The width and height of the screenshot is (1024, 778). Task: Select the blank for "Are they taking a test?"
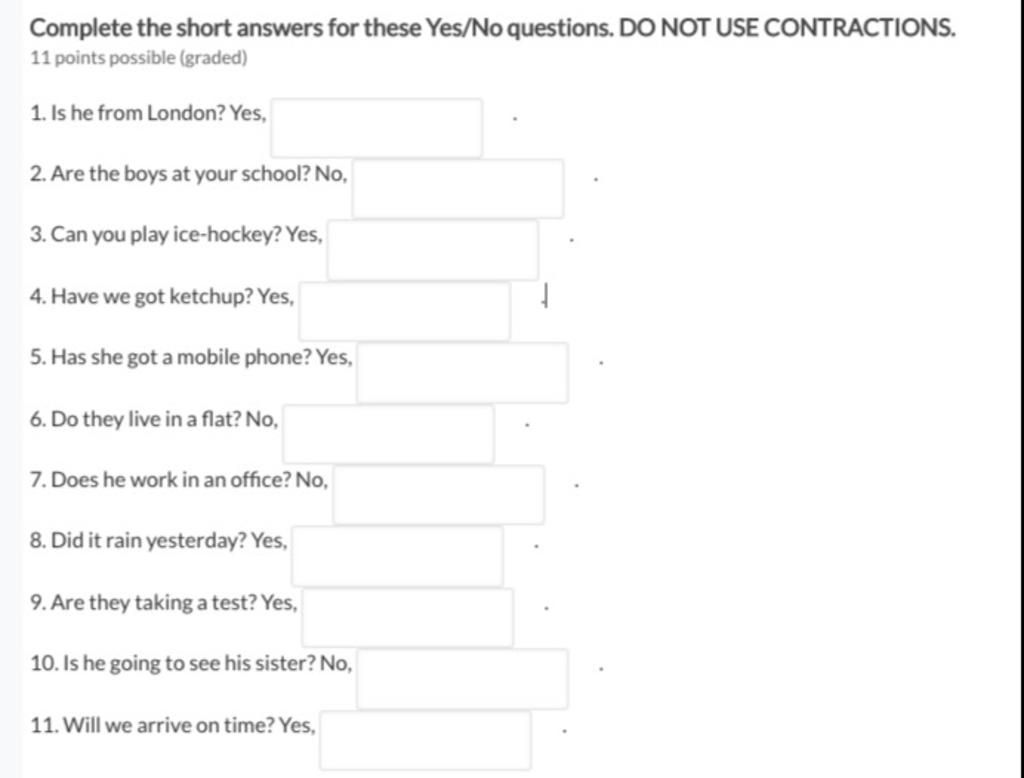click(x=408, y=617)
